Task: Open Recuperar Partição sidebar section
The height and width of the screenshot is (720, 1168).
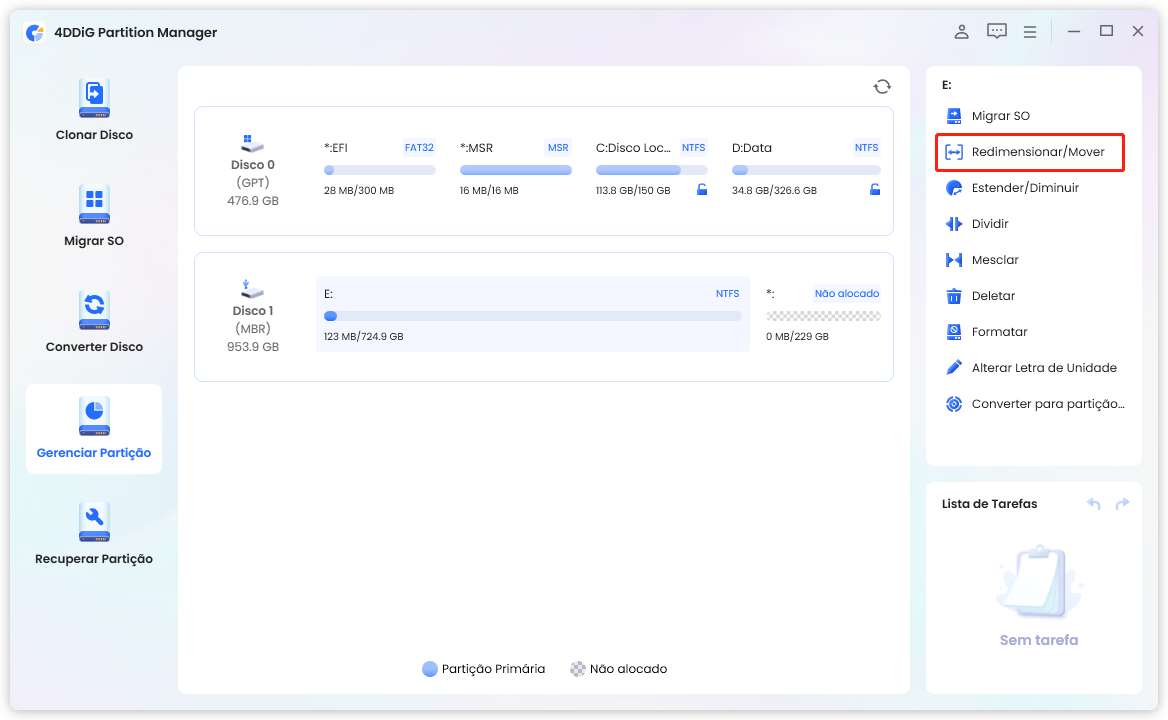Action: (94, 533)
